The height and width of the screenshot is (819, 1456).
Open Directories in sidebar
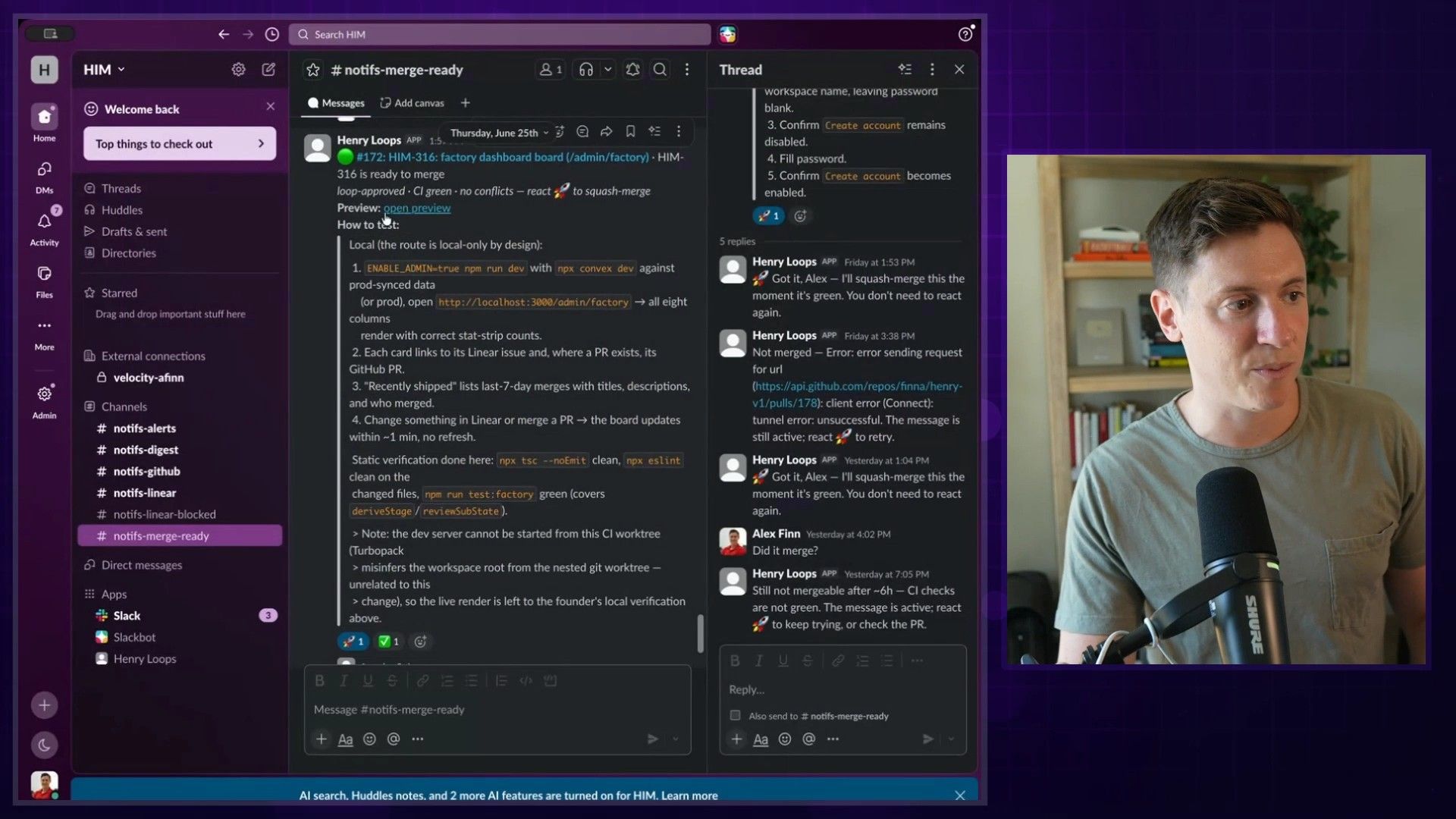(x=128, y=253)
